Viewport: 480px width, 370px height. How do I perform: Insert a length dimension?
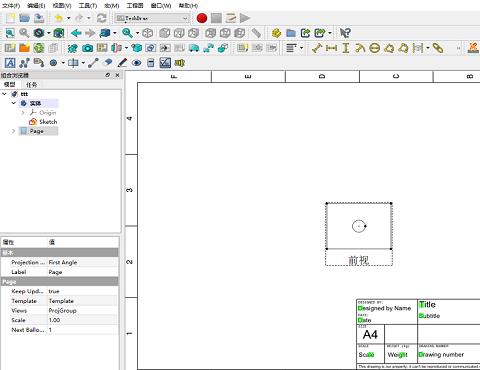(317, 48)
